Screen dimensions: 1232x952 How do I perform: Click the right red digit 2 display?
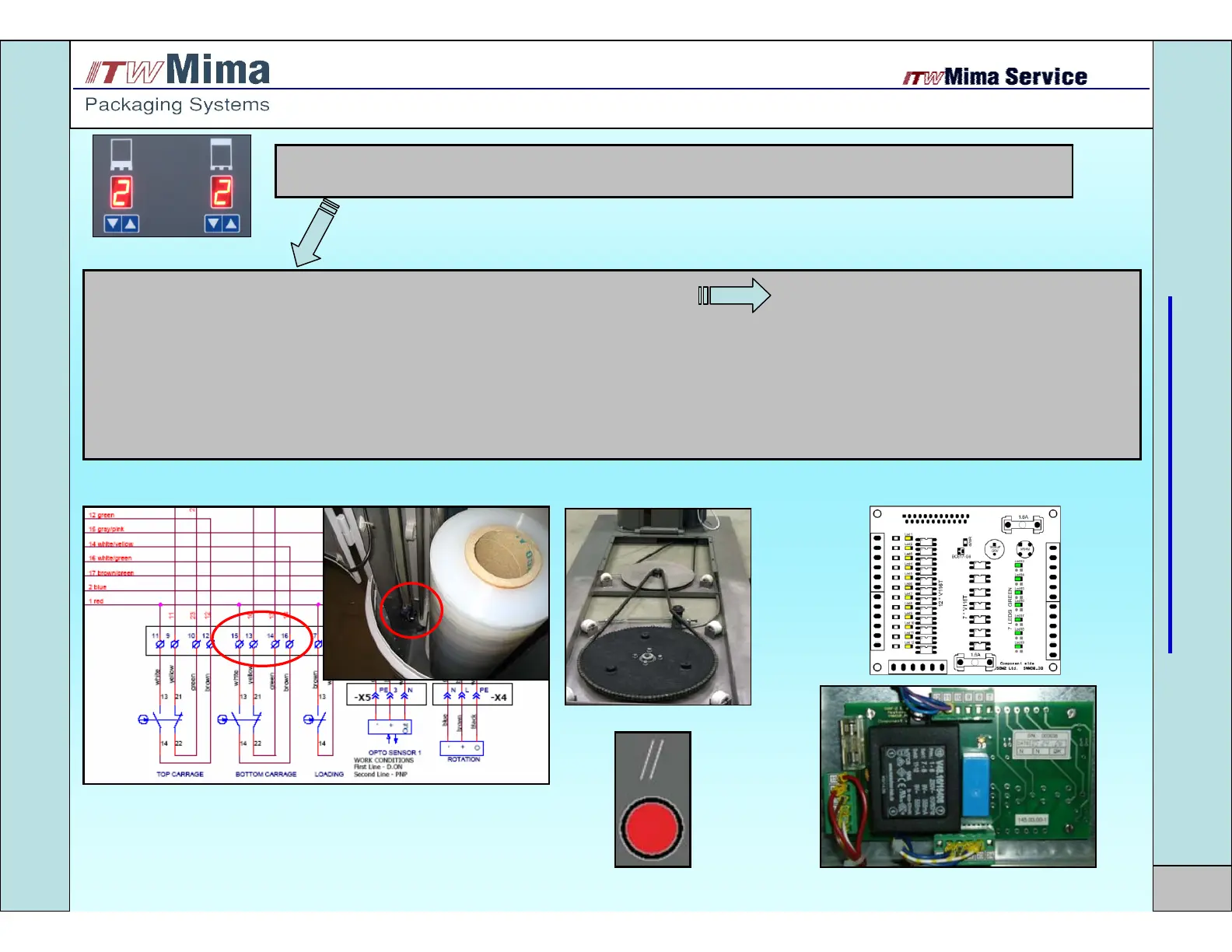click(x=222, y=192)
